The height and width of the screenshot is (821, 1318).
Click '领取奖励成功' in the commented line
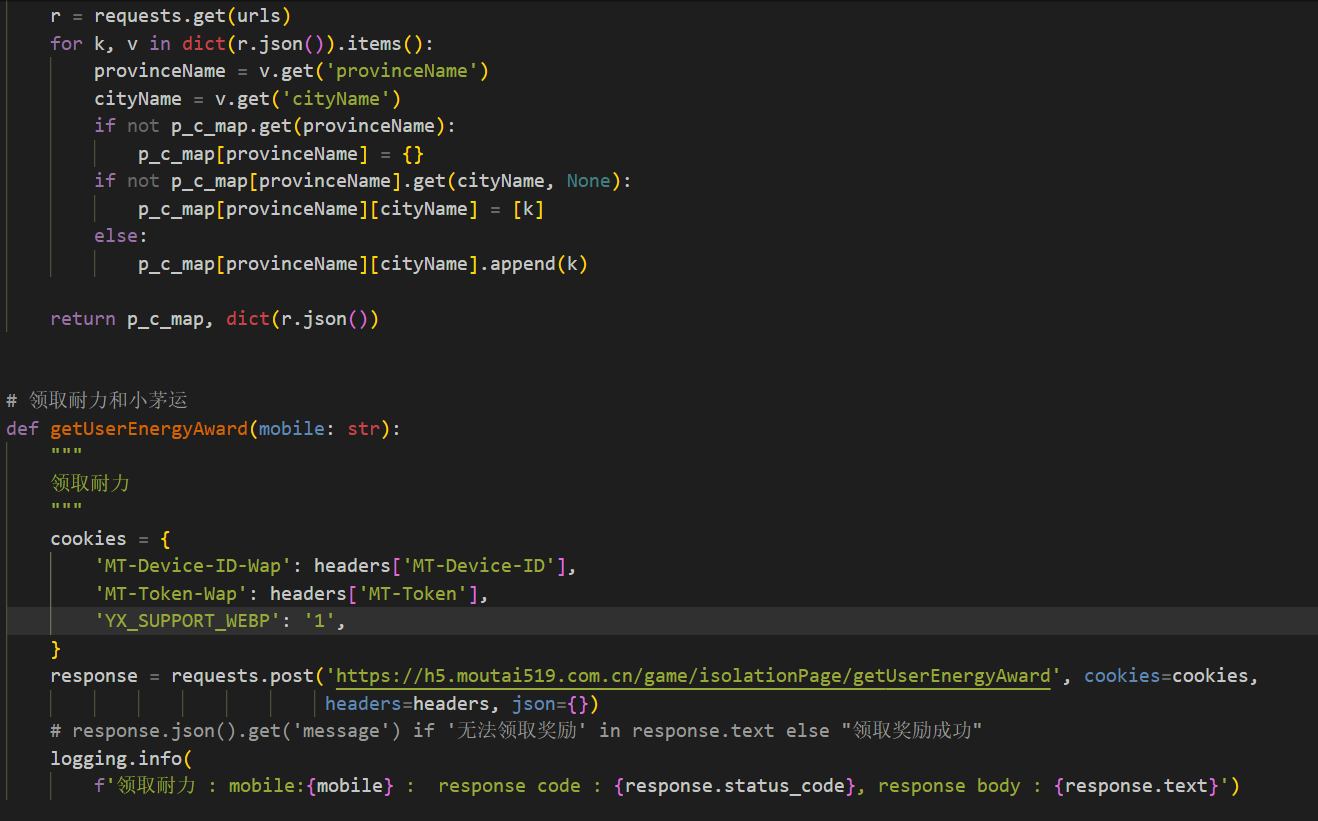(x=912, y=731)
